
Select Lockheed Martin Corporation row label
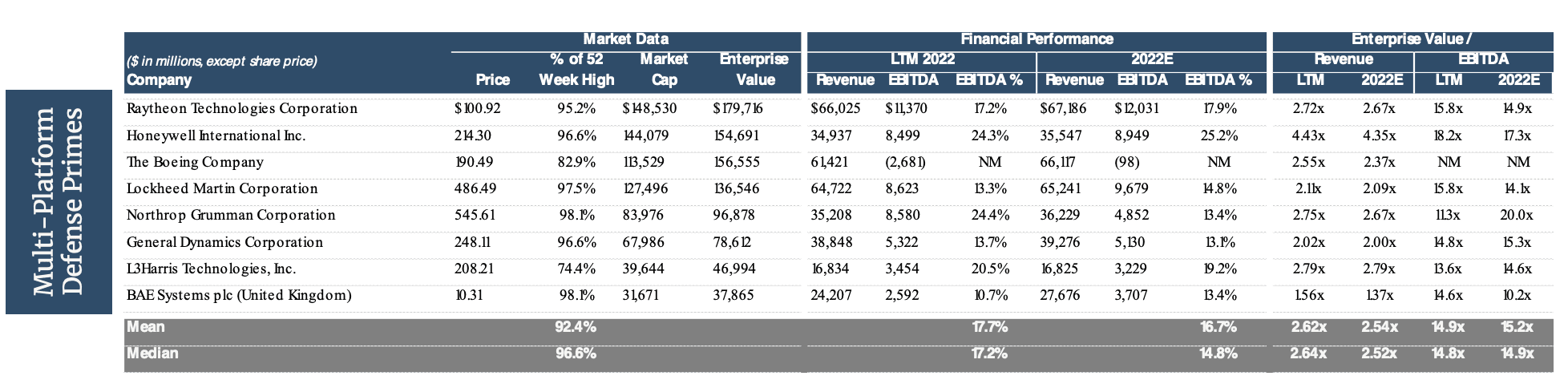(222, 188)
